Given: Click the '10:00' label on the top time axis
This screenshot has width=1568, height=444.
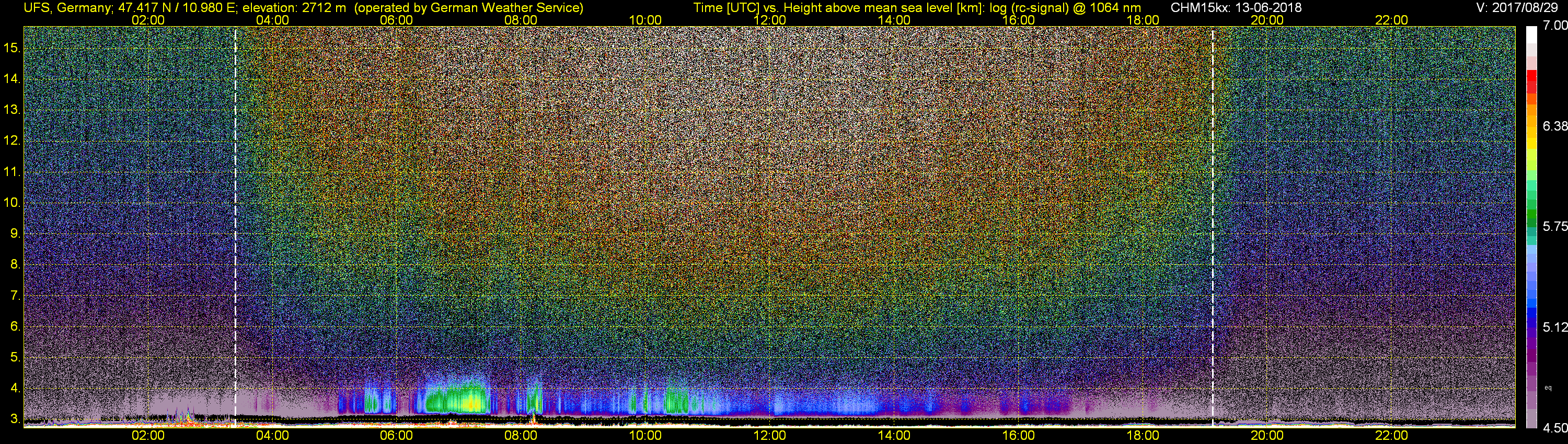Looking at the screenshot, I should click(x=645, y=20).
